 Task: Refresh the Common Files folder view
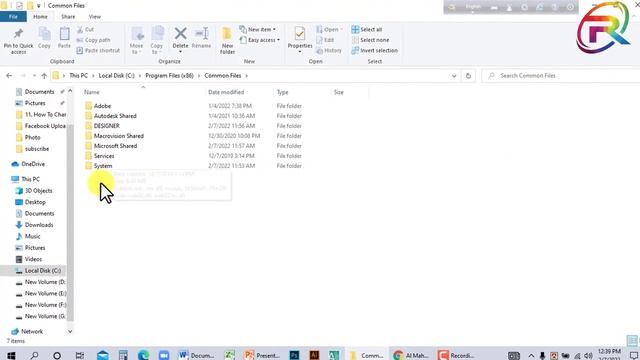(468, 76)
